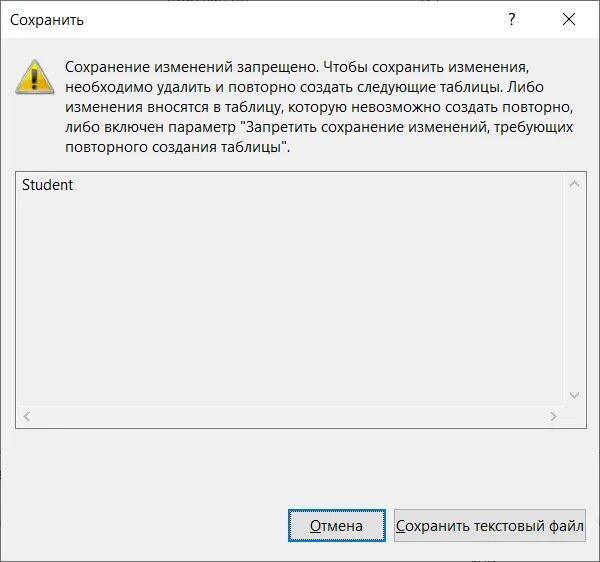600x562 pixels.
Task: Select the Student table entry
Action: tap(47, 185)
